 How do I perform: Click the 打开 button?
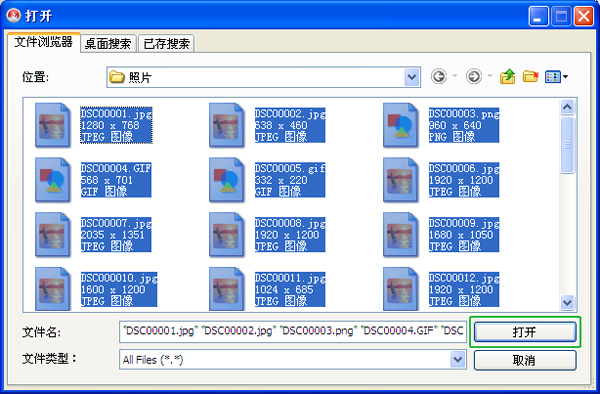525,332
